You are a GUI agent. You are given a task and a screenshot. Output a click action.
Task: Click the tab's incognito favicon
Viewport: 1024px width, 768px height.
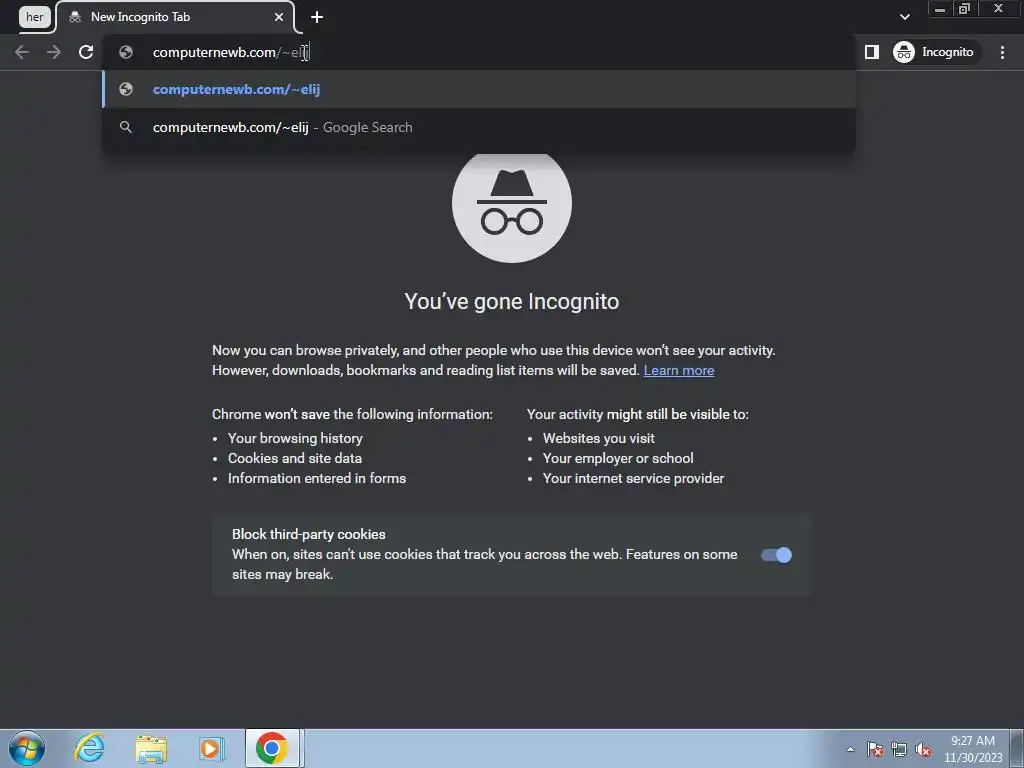point(75,17)
